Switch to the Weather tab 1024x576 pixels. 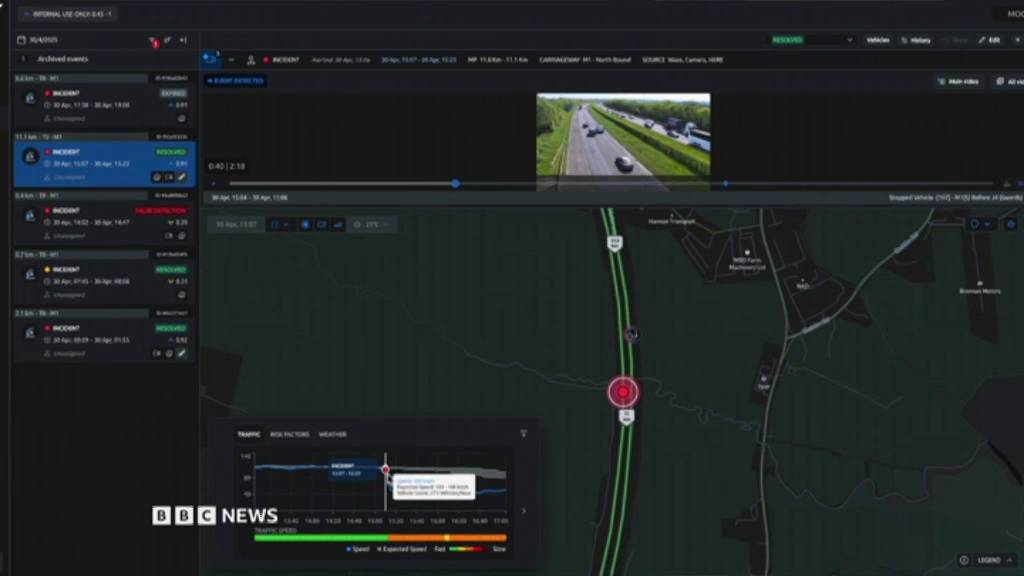point(332,435)
